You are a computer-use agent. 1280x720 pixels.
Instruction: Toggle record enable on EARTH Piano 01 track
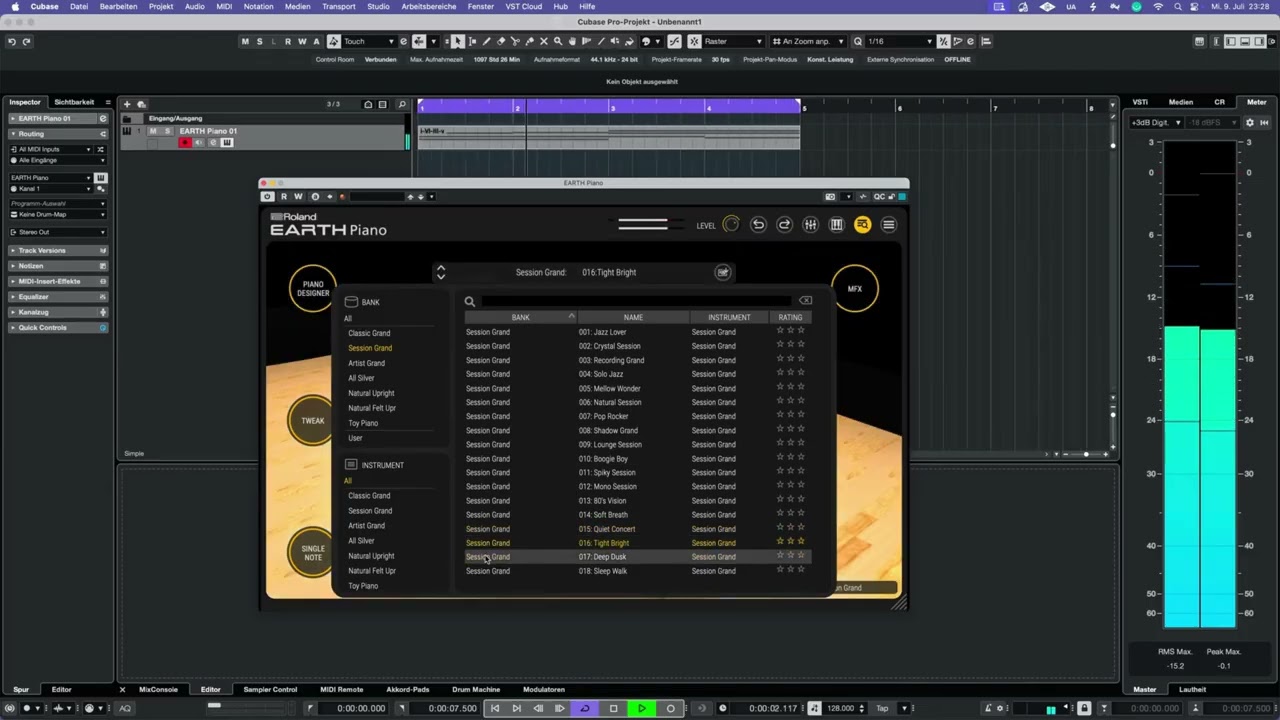(184, 143)
